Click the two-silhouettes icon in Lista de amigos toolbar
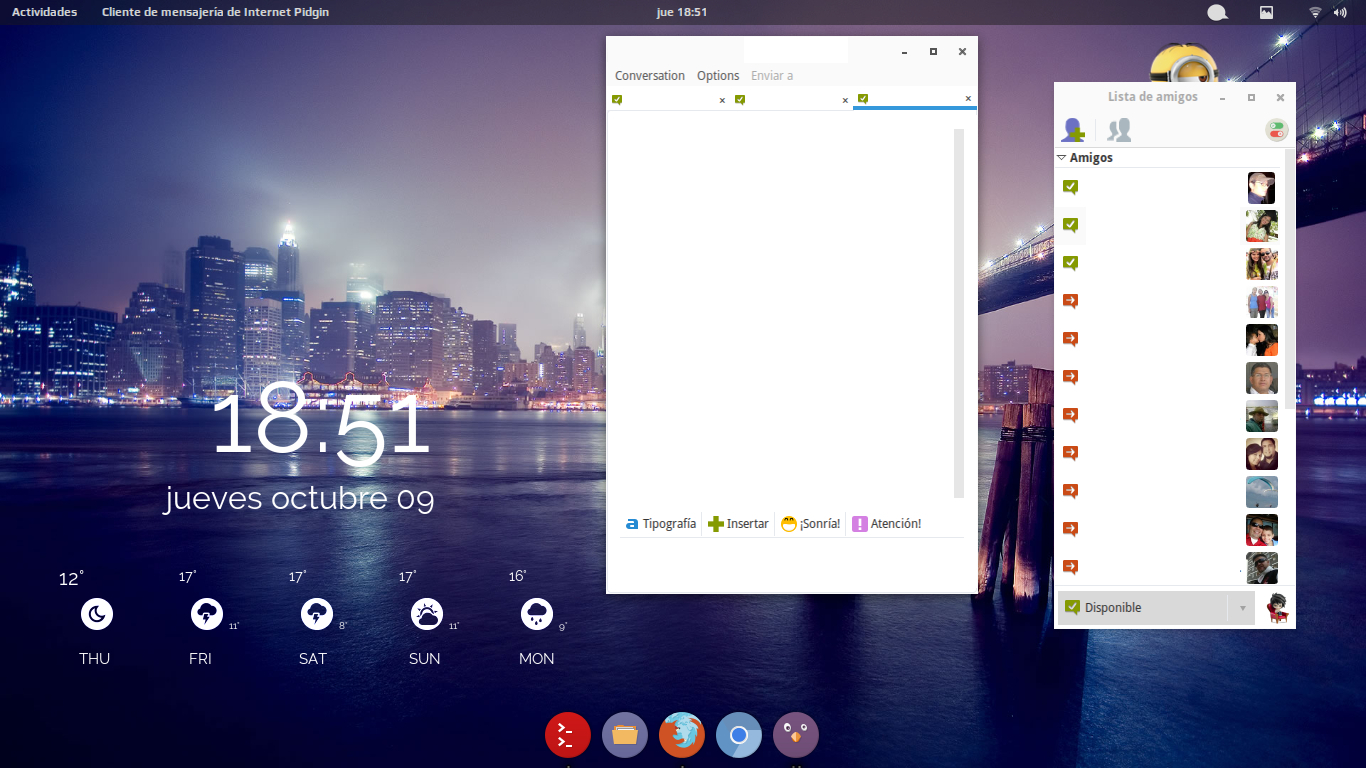Screen dimensions: 1366x768 click(1119, 130)
